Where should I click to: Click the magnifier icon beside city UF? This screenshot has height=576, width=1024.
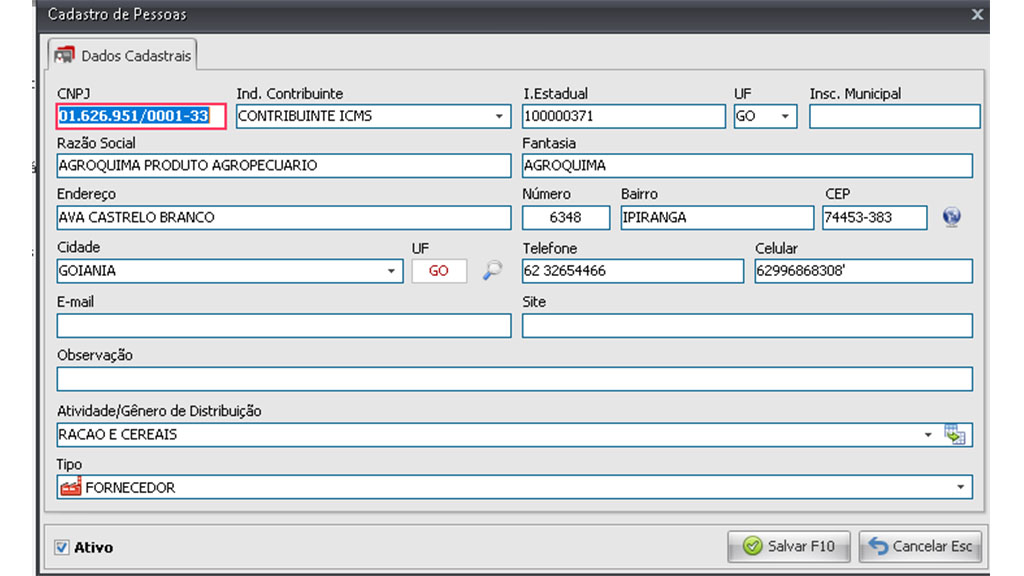click(x=492, y=270)
